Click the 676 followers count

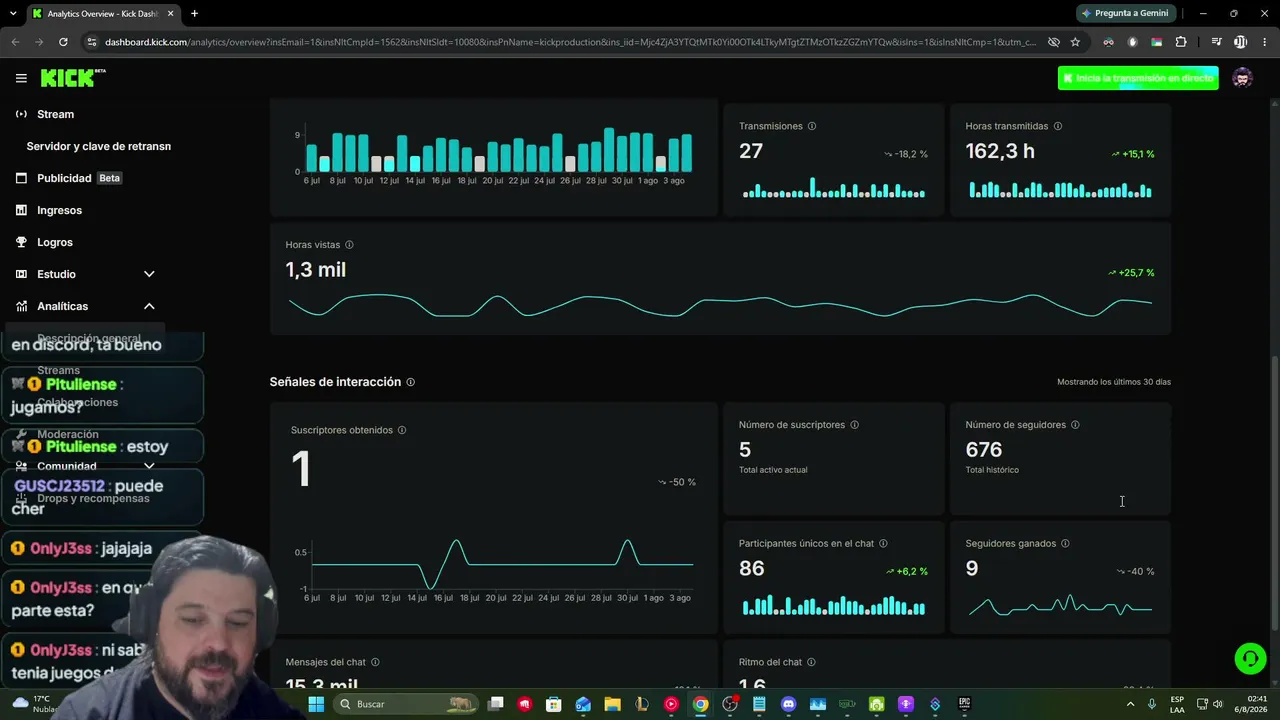(x=984, y=450)
